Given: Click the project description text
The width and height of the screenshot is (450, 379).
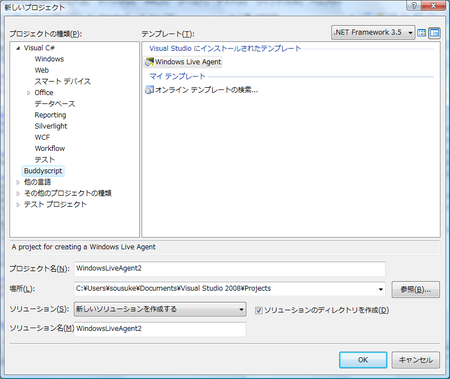Looking at the screenshot, I should [83, 247].
